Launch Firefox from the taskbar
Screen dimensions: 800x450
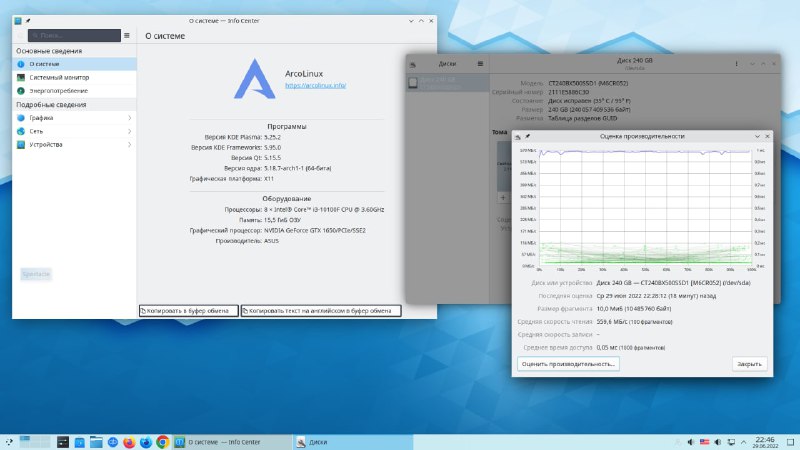tap(129, 442)
